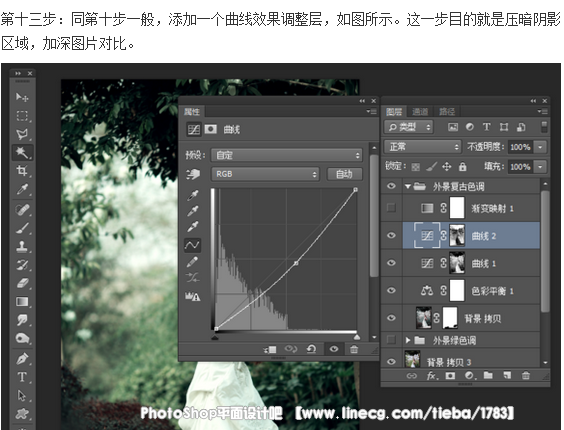Select the Gradient tool
The width and height of the screenshot is (564, 430).
pyautogui.click(x=22, y=302)
